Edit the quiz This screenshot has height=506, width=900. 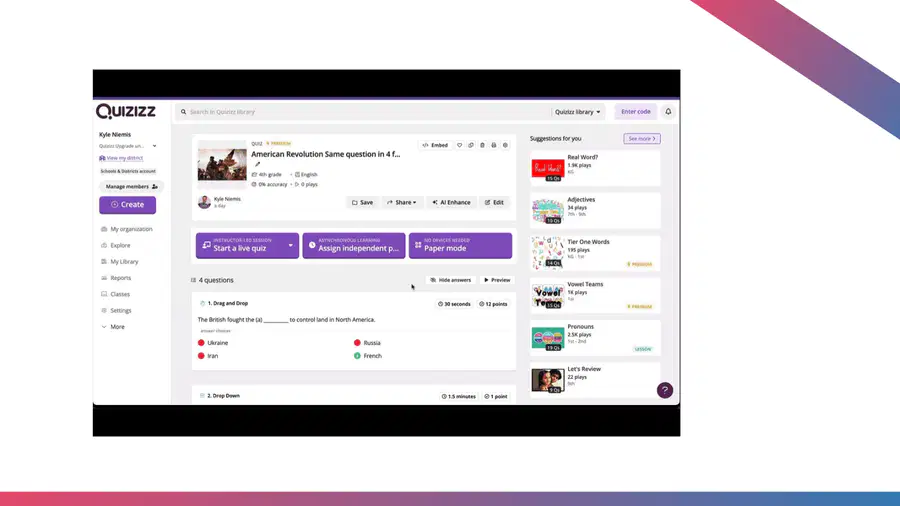(x=494, y=203)
